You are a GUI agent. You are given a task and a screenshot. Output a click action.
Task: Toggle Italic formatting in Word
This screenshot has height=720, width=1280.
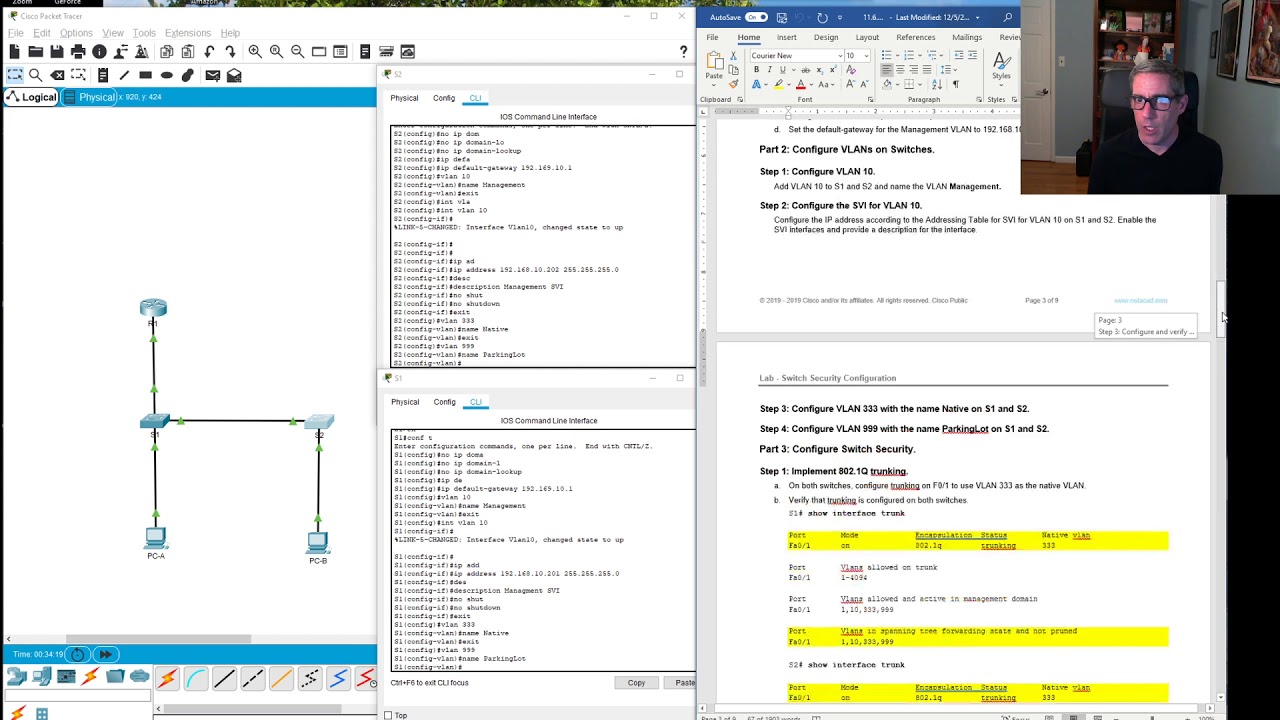point(769,70)
